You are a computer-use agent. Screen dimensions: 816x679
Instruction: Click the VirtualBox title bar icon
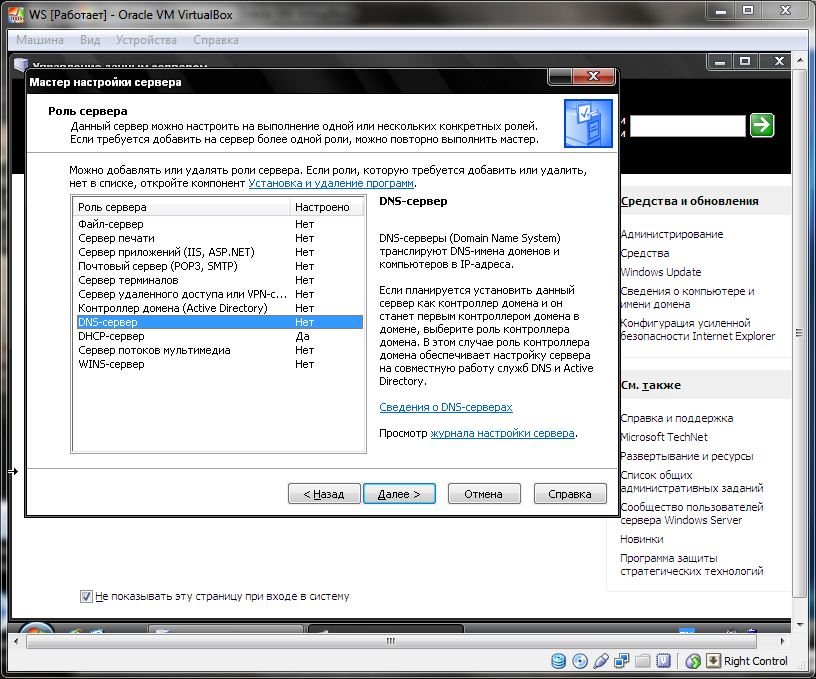(x=16, y=16)
